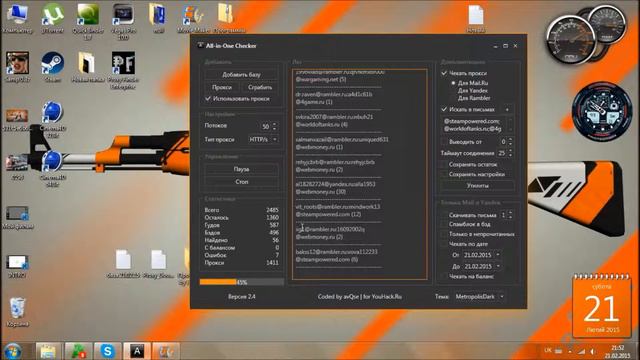Enable the Сохранять остаток checkbox

pos(444,164)
